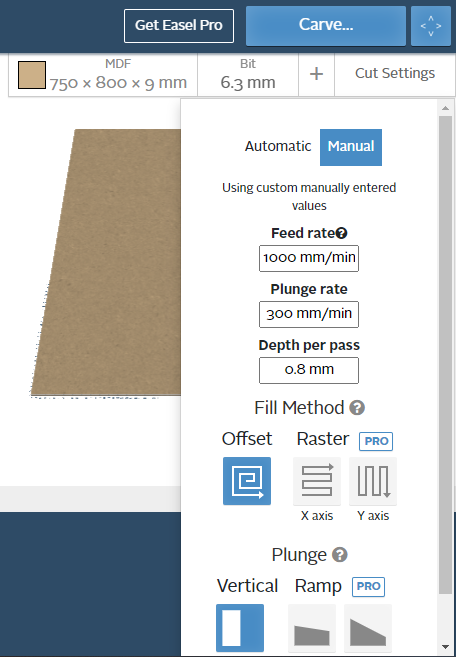This screenshot has width=456, height=657.
Task: Open the Bit 6.3 mm selector
Action: coord(248,75)
